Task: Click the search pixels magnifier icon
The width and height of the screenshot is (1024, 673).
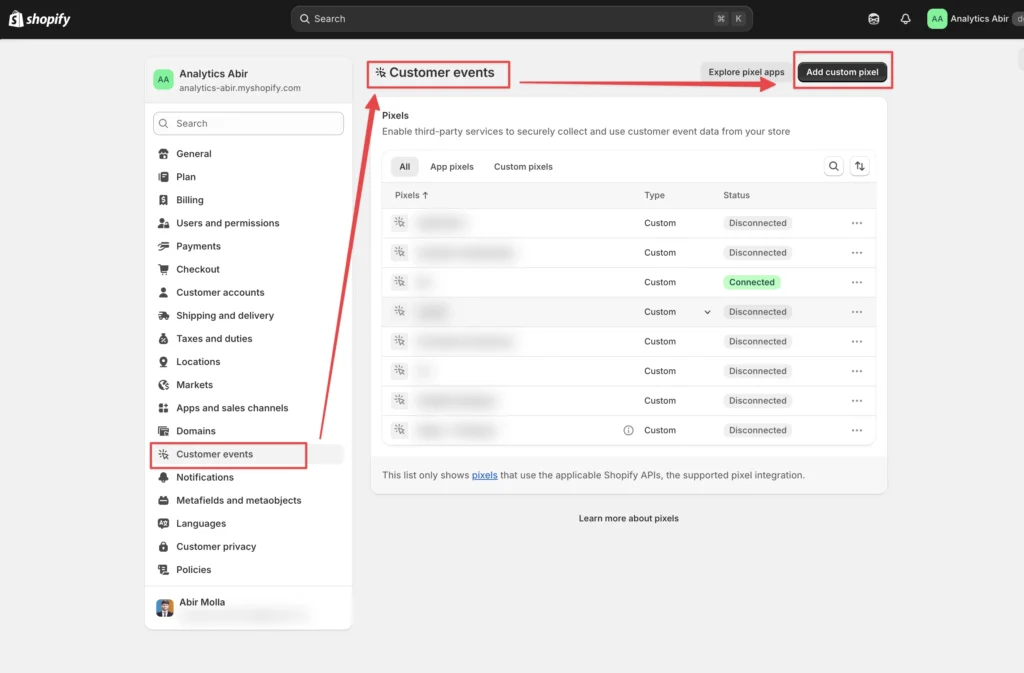Action: 833,166
